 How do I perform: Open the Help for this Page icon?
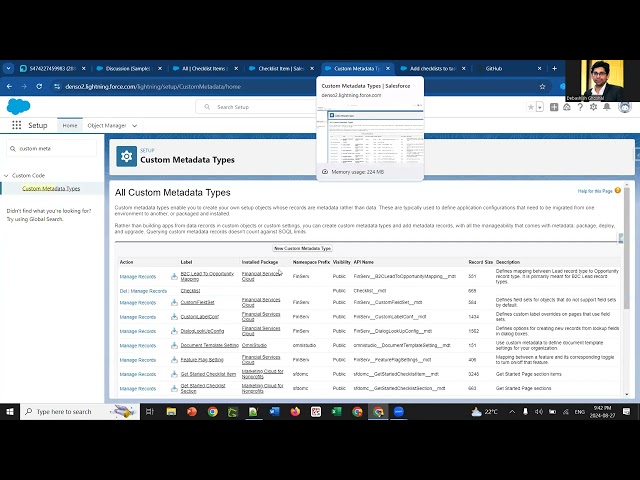[618, 191]
